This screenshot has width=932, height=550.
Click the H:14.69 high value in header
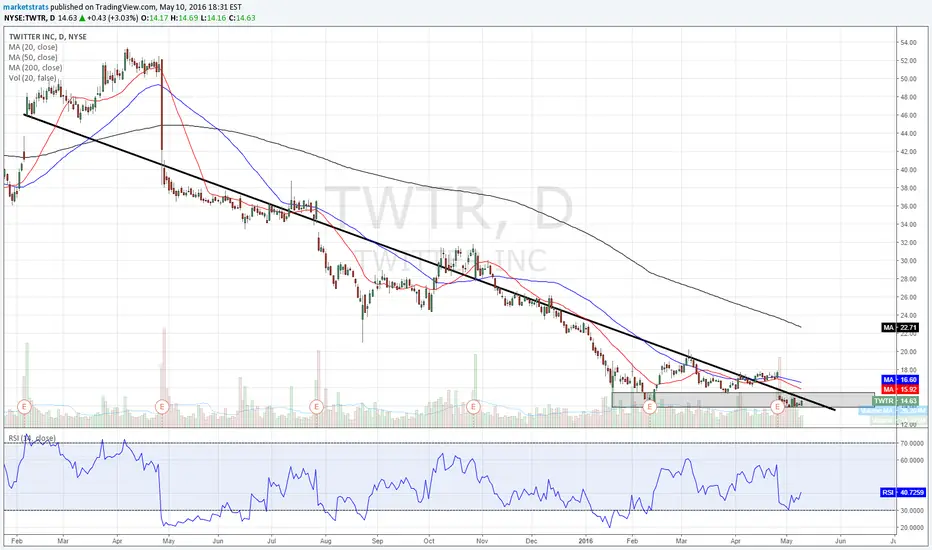pyautogui.click(x=183, y=18)
